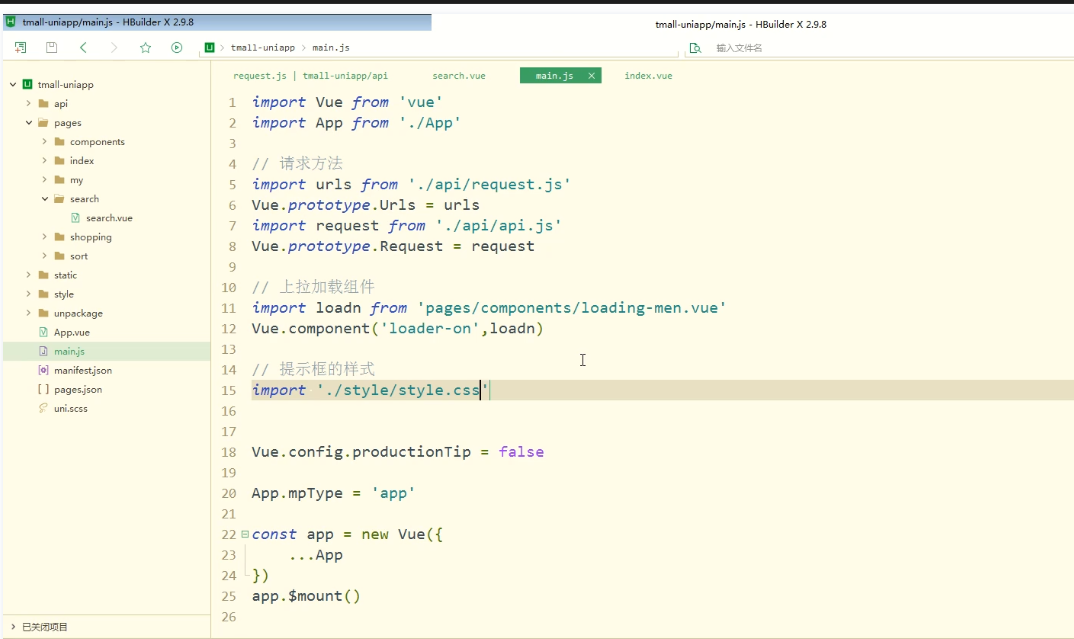Click line number 15 in the gutter

pyautogui.click(x=228, y=390)
